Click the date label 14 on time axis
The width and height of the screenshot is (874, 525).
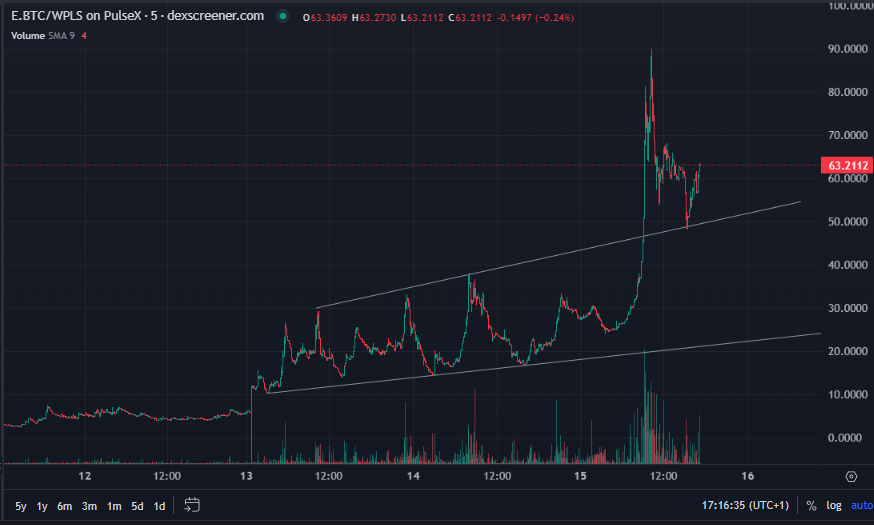coord(413,476)
